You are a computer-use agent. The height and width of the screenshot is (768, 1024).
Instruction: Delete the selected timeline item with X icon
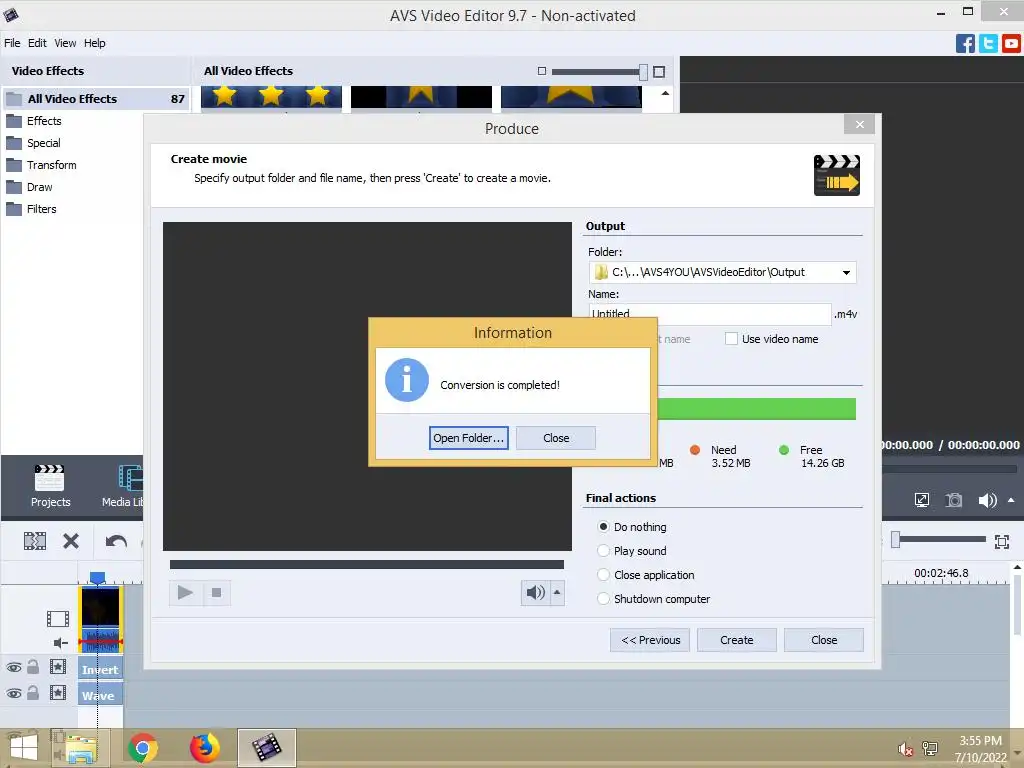71,541
